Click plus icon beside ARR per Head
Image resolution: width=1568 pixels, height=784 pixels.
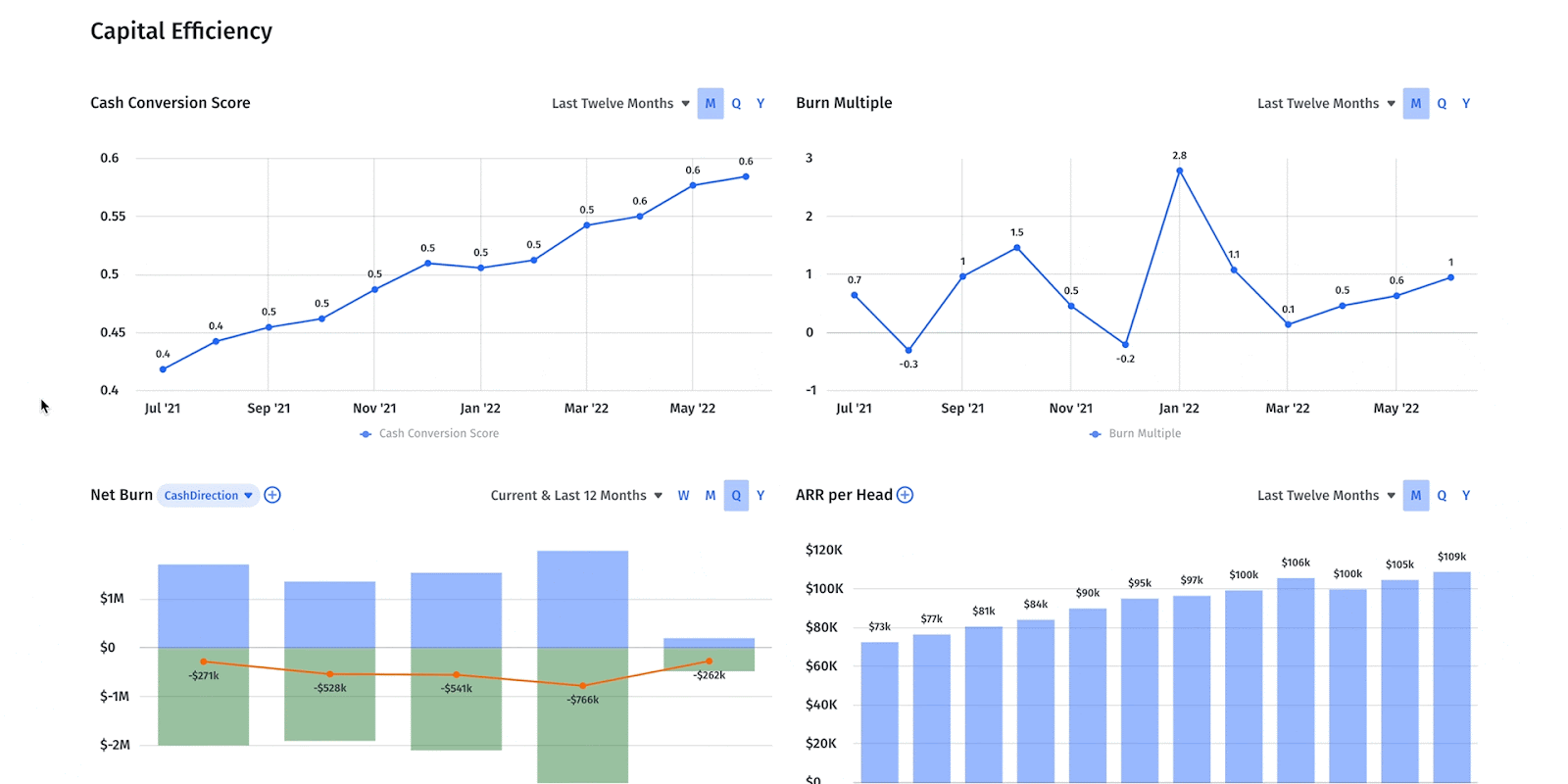(905, 495)
